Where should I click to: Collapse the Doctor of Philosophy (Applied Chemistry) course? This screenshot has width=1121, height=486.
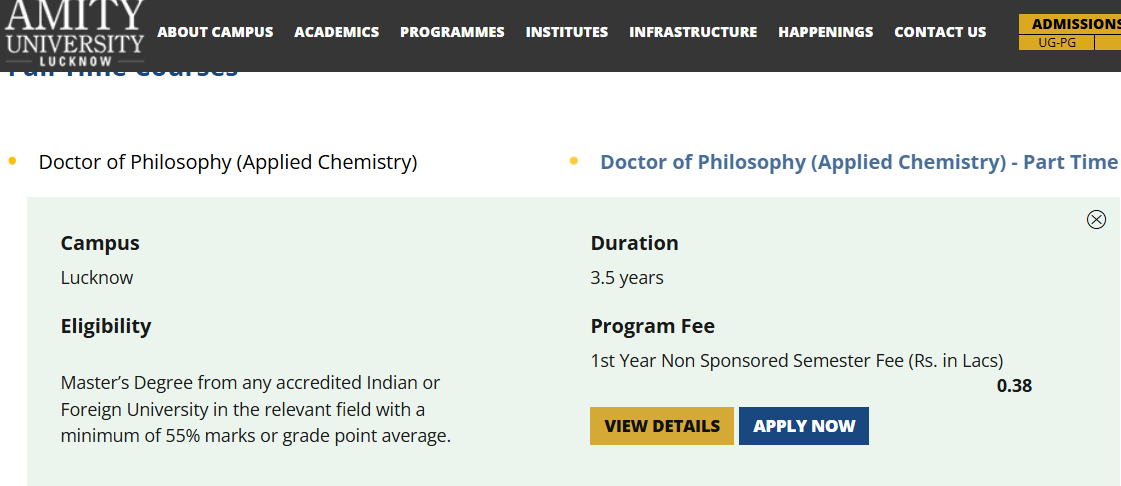click(x=227, y=162)
